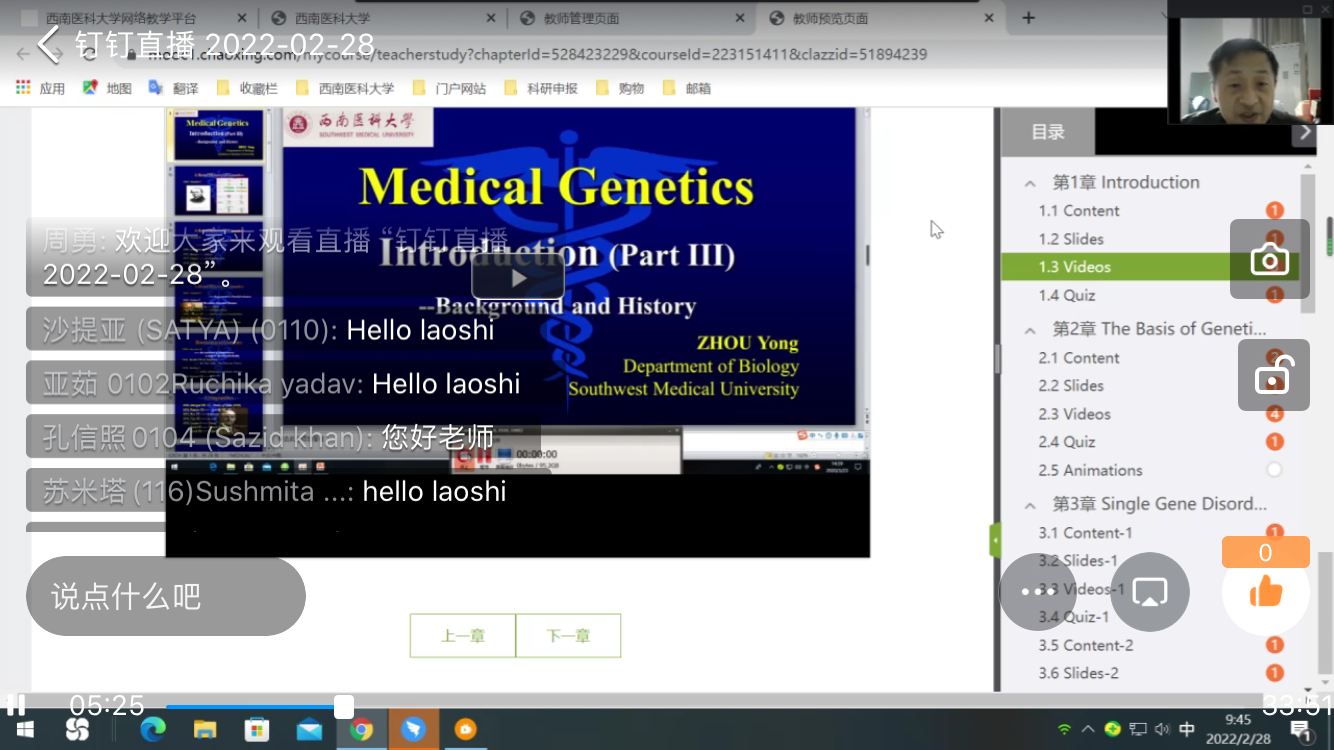Open Chrome from the Windows taskbar
The width and height of the screenshot is (1334, 750).
point(361,729)
